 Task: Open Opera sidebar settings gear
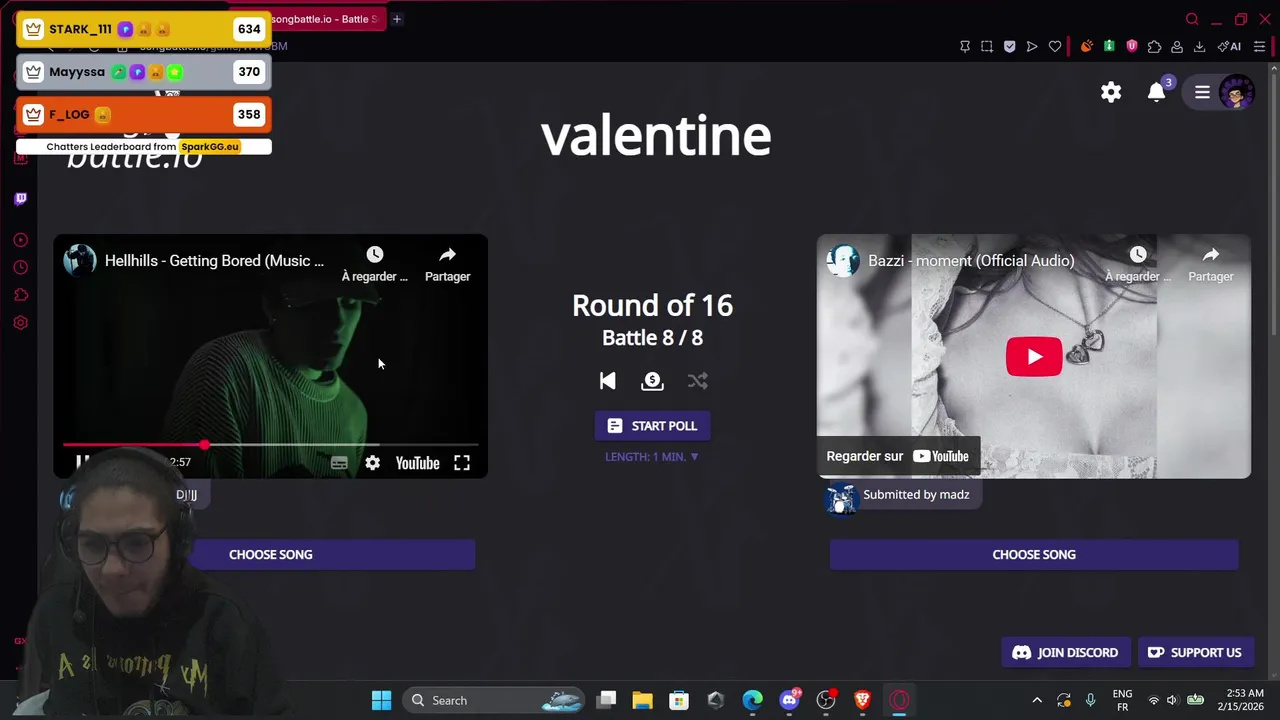pos(20,323)
